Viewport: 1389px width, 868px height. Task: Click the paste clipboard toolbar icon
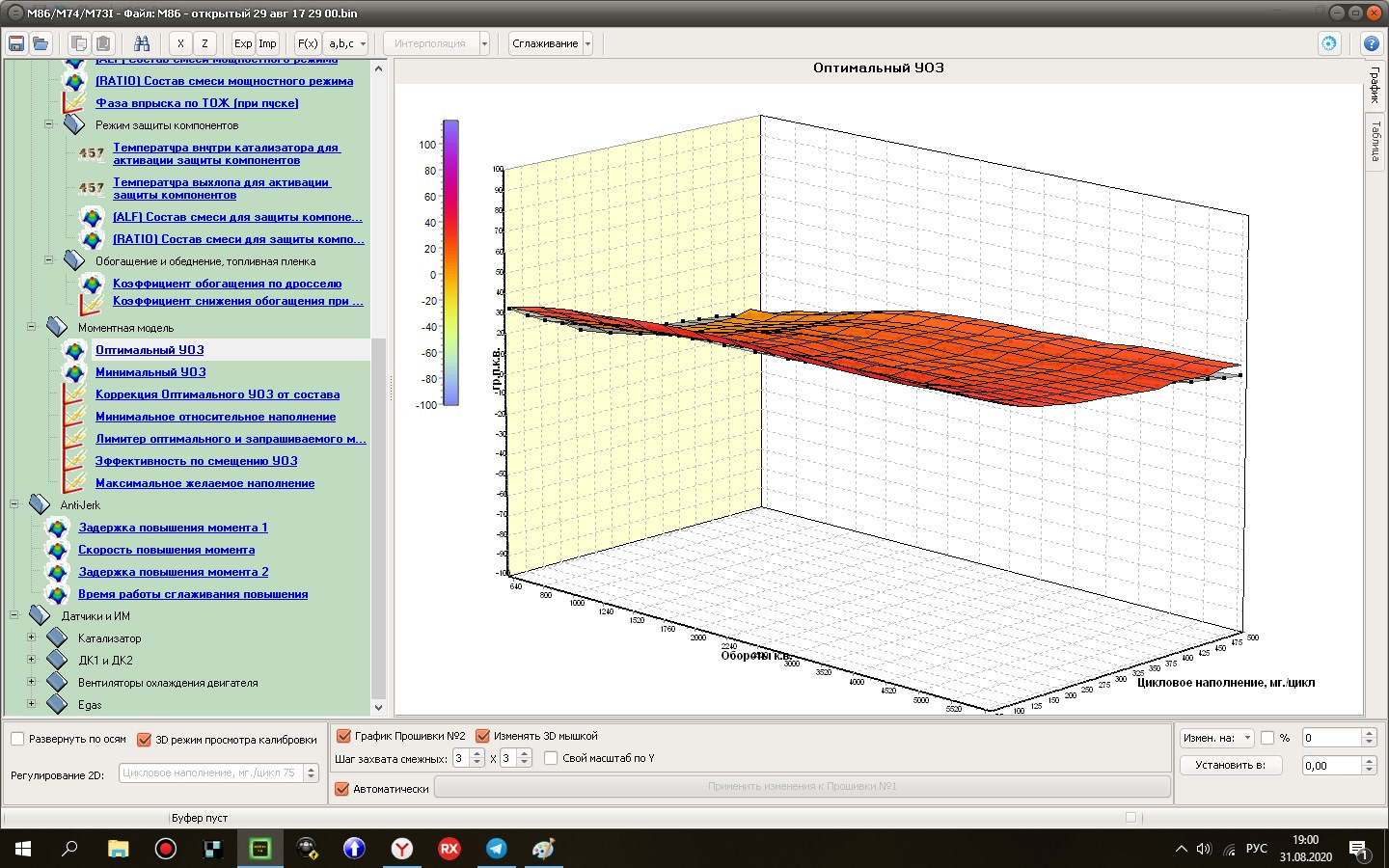pyautogui.click(x=103, y=43)
